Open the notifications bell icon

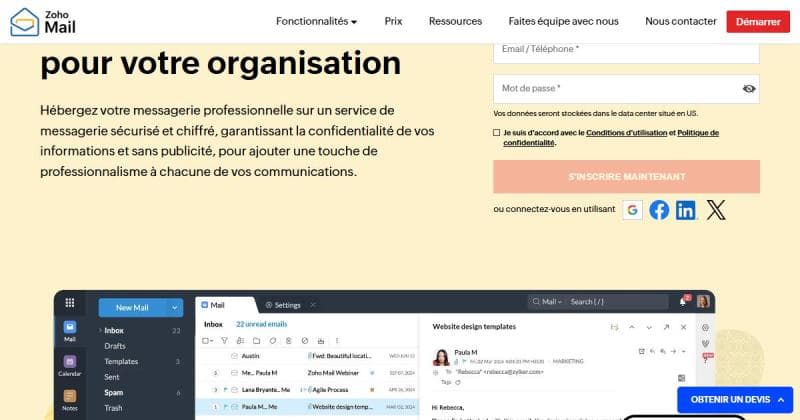pyautogui.click(x=683, y=302)
